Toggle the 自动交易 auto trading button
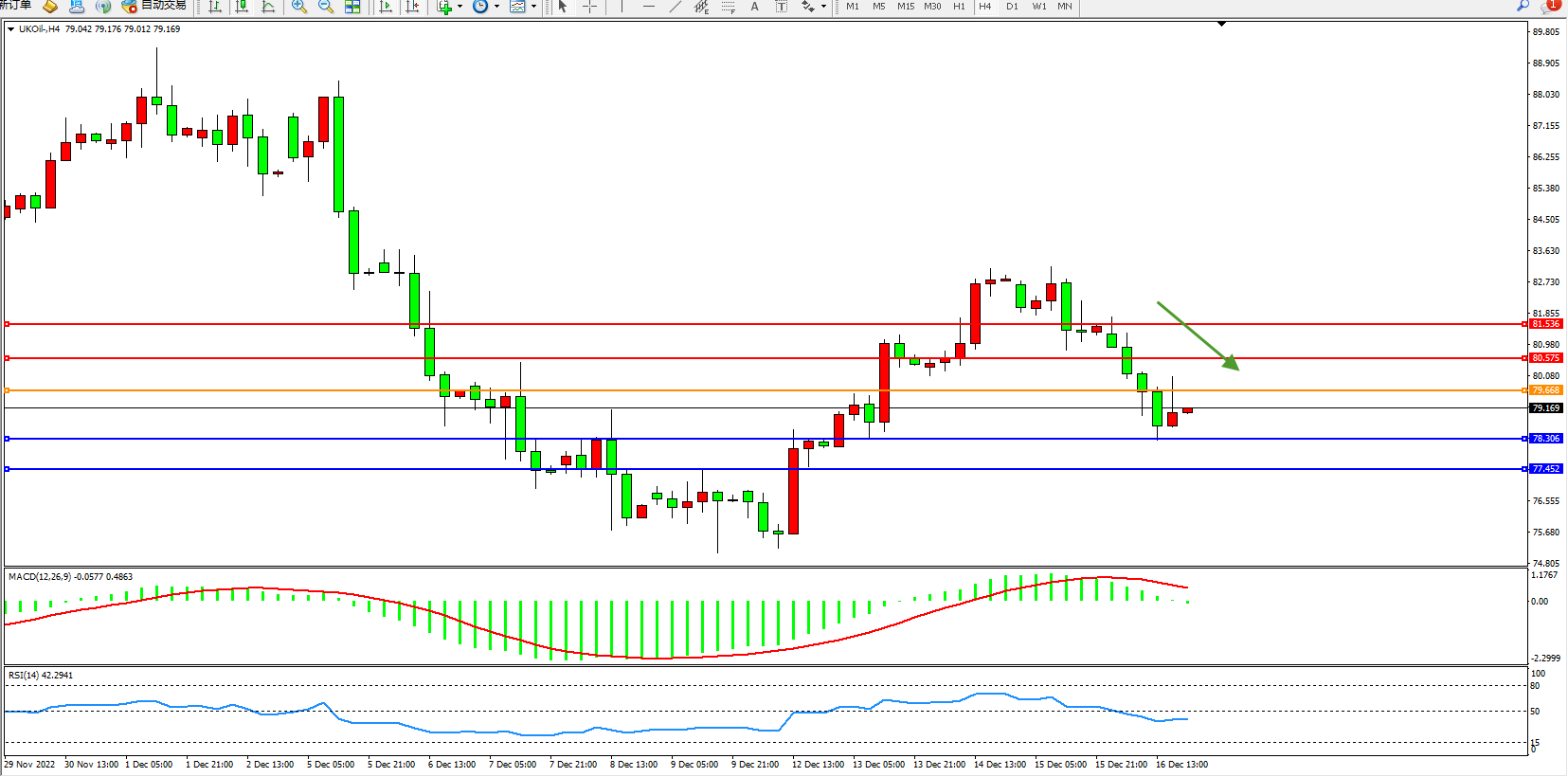 click(x=154, y=6)
